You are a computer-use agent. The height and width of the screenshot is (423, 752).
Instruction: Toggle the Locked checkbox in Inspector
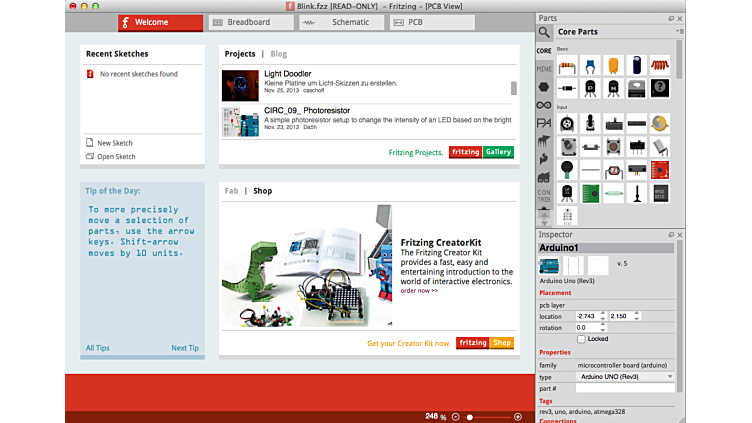(x=581, y=339)
